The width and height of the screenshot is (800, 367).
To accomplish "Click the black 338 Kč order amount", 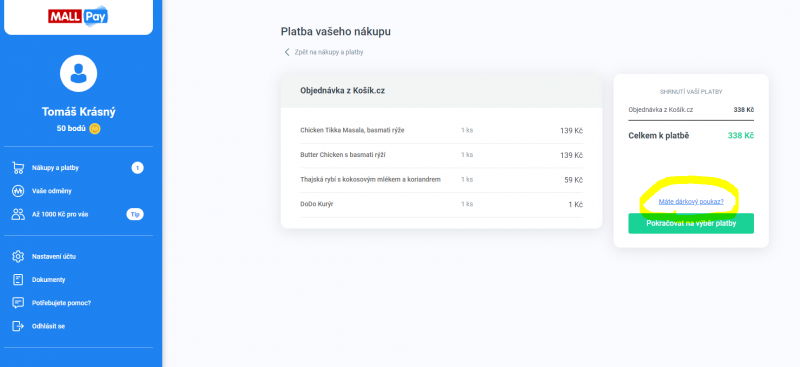I will (x=743, y=109).
